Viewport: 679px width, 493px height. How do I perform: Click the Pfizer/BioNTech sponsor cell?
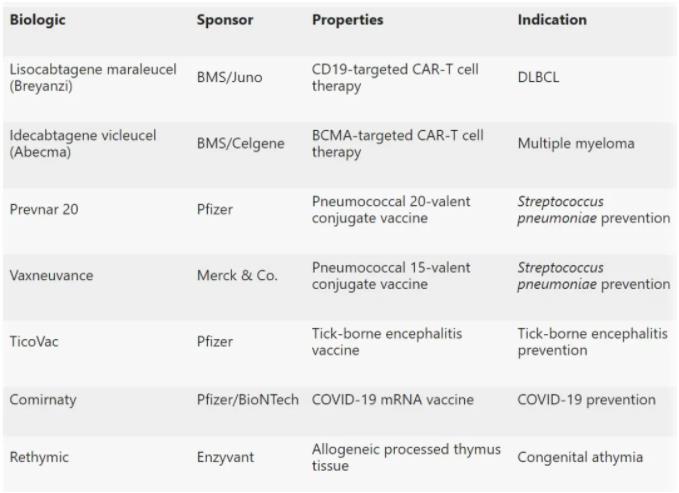pos(247,400)
